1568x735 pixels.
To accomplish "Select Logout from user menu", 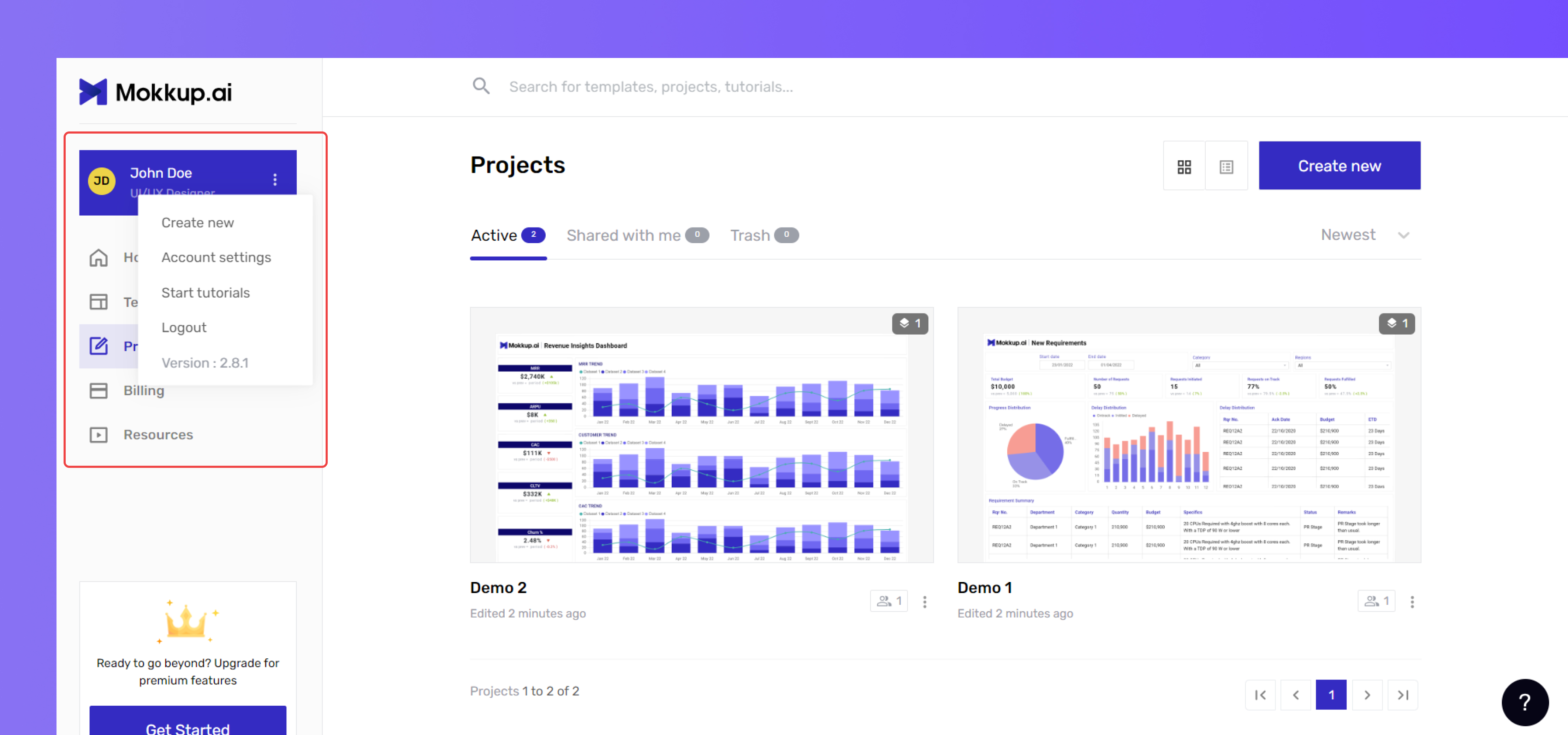I will (x=184, y=328).
